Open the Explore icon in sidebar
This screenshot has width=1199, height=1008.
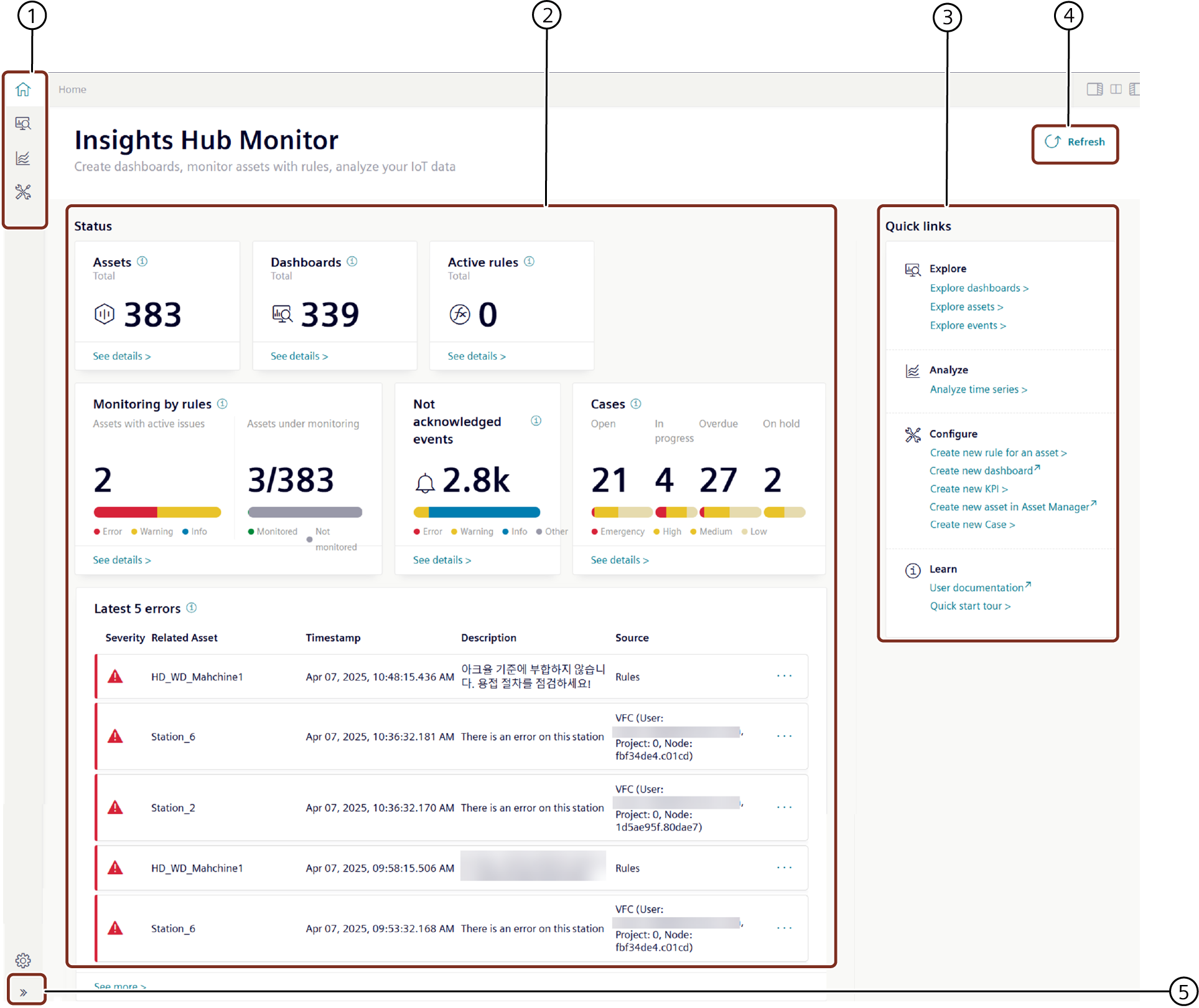[x=23, y=124]
